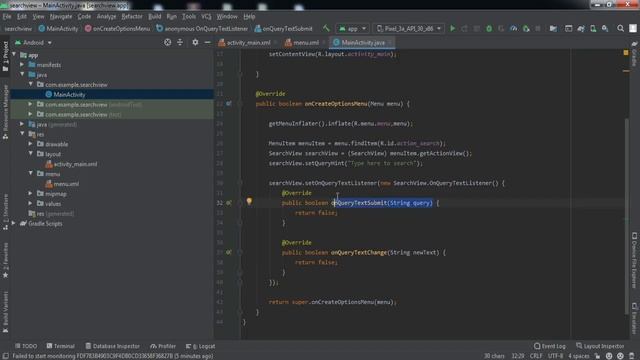
Task: Open the Database Inspector tool window
Action: coord(112,346)
